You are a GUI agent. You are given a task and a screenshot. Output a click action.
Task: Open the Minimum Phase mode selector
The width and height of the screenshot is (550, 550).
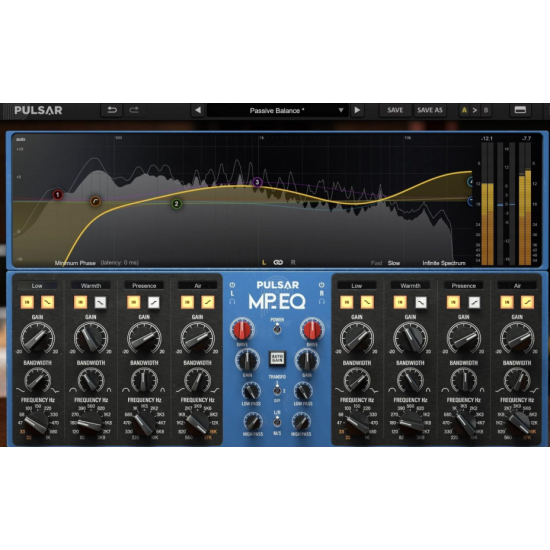click(75, 263)
